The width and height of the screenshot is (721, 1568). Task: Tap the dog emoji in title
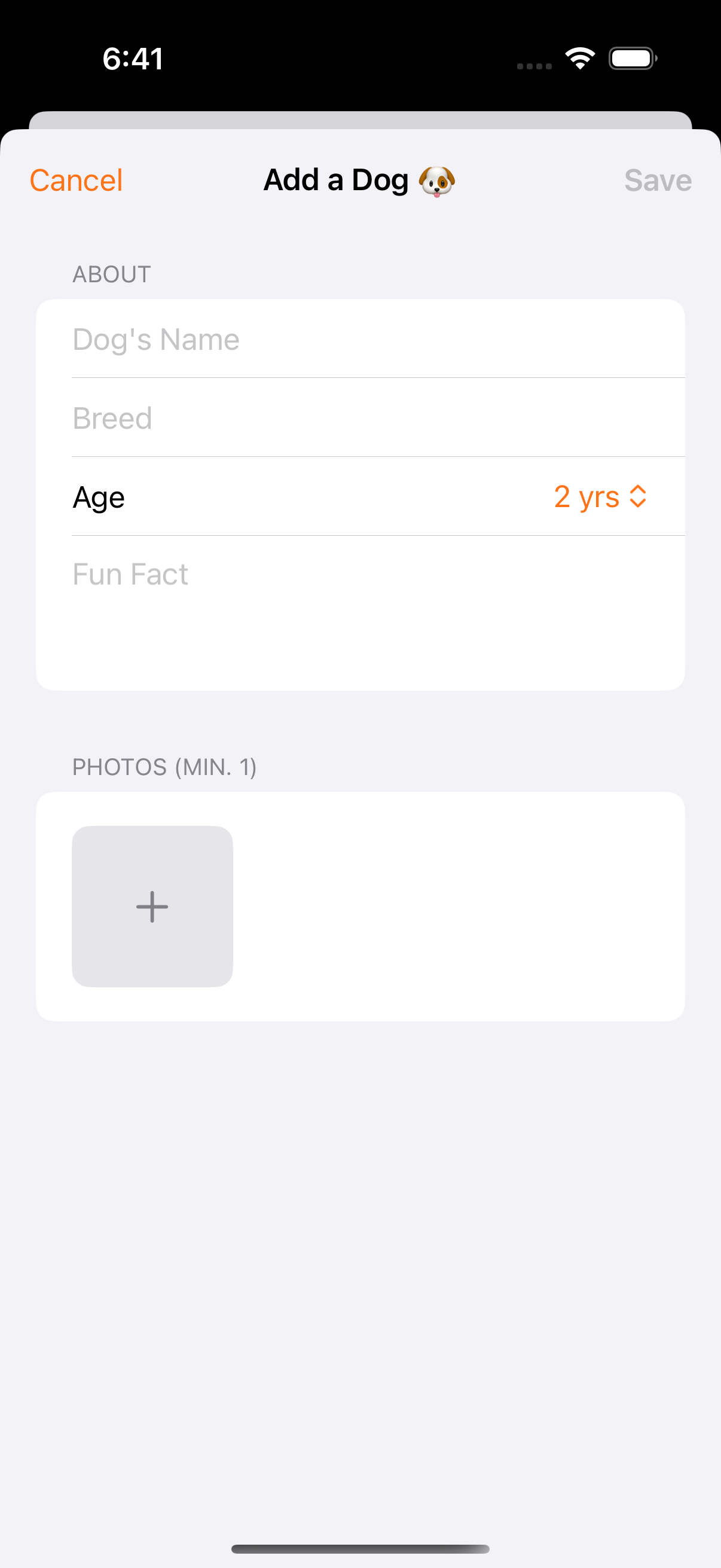click(x=437, y=181)
